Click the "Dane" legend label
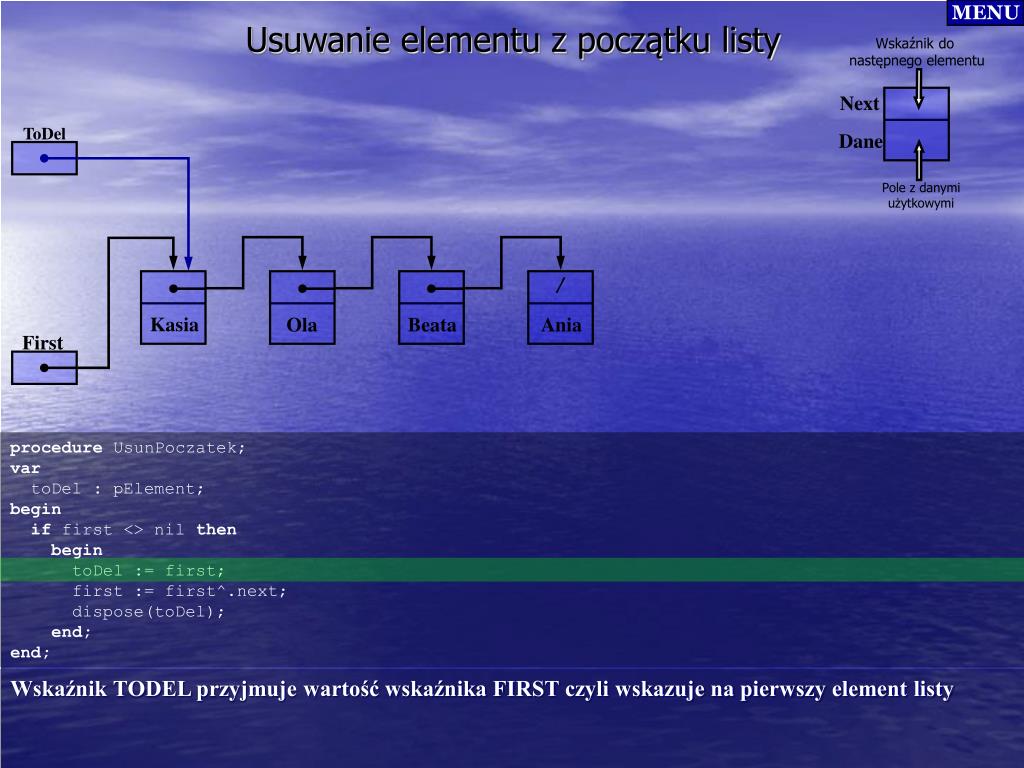This screenshot has width=1024, height=768. 861,141
